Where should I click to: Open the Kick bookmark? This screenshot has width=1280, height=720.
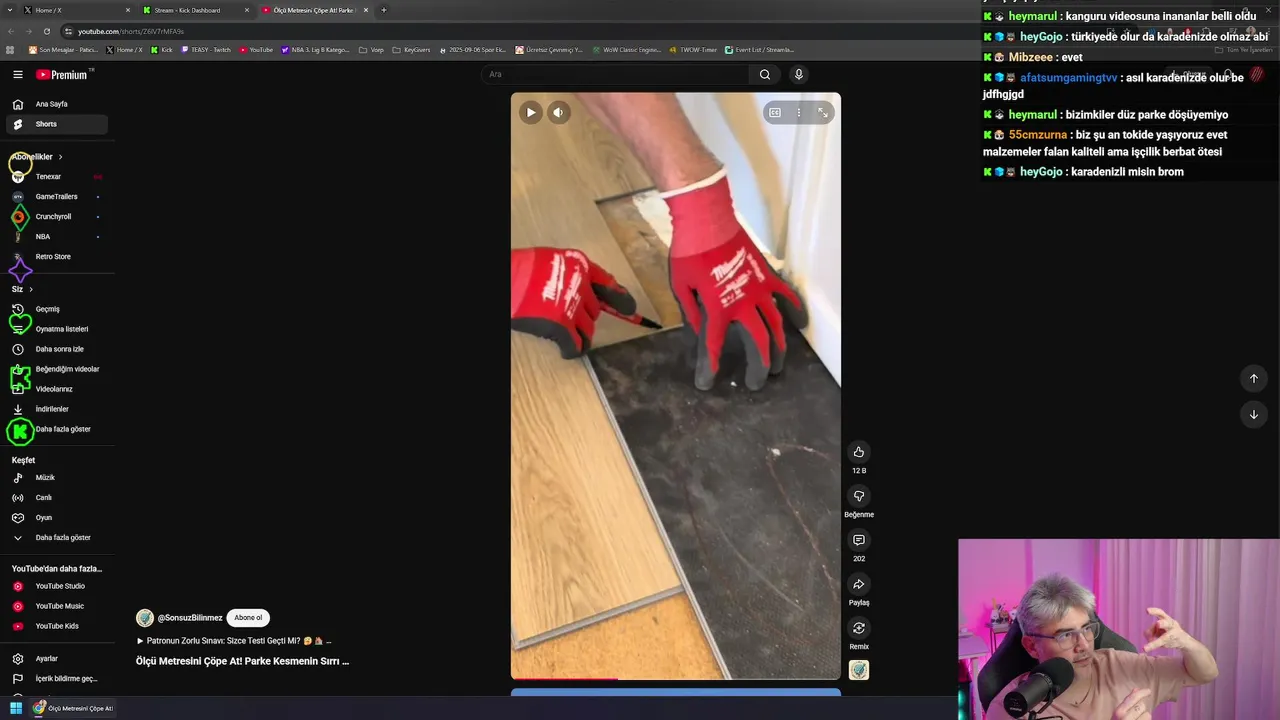pyautogui.click(x=162, y=50)
